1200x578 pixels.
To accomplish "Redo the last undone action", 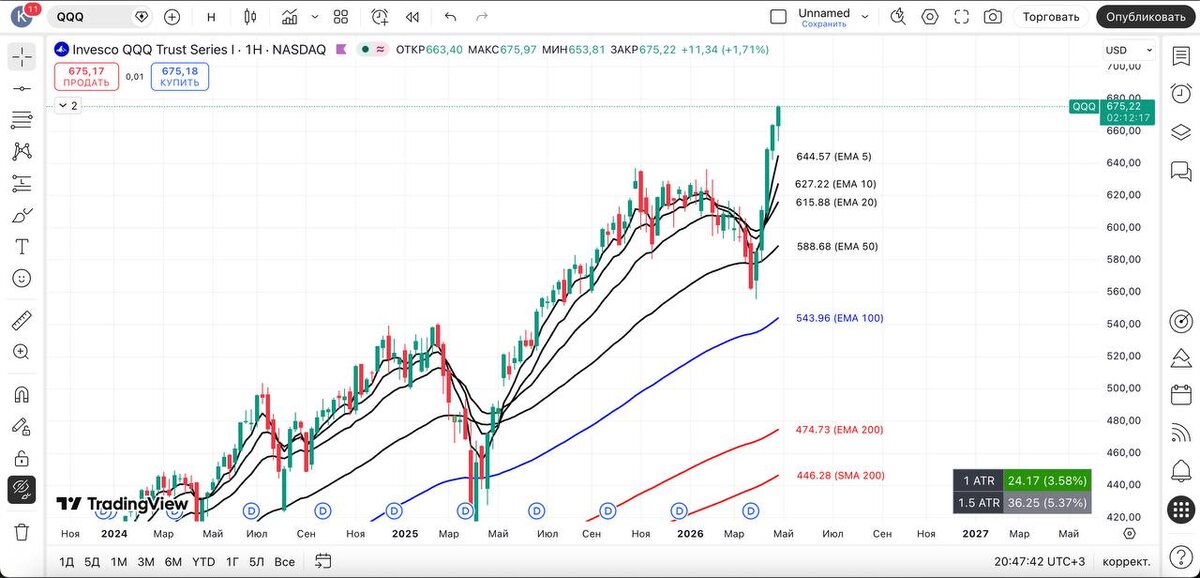I will [x=482, y=17].
